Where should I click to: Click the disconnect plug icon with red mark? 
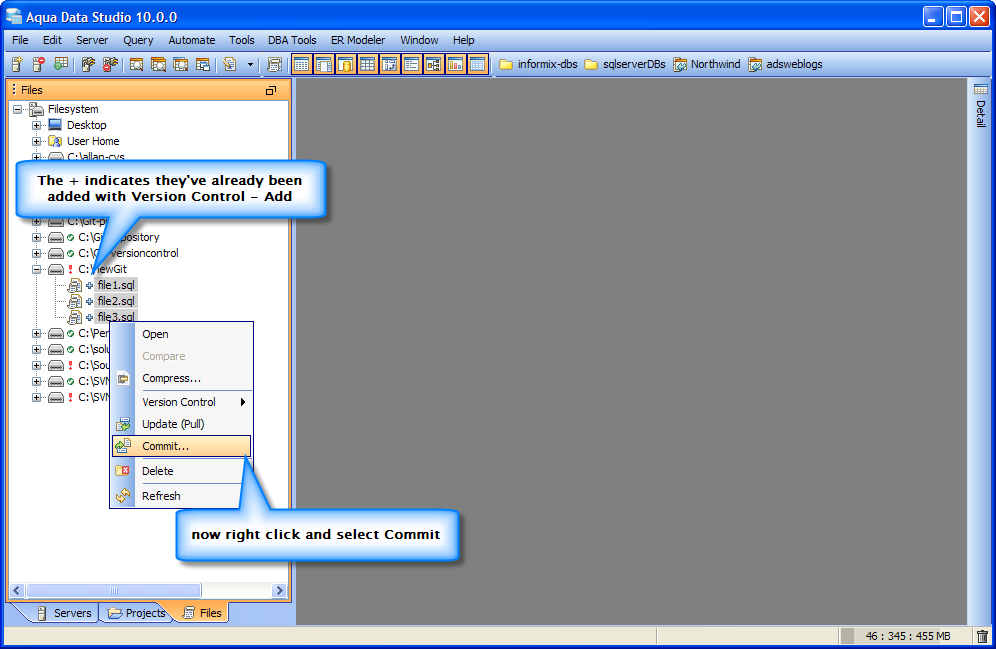pos(111,64)
